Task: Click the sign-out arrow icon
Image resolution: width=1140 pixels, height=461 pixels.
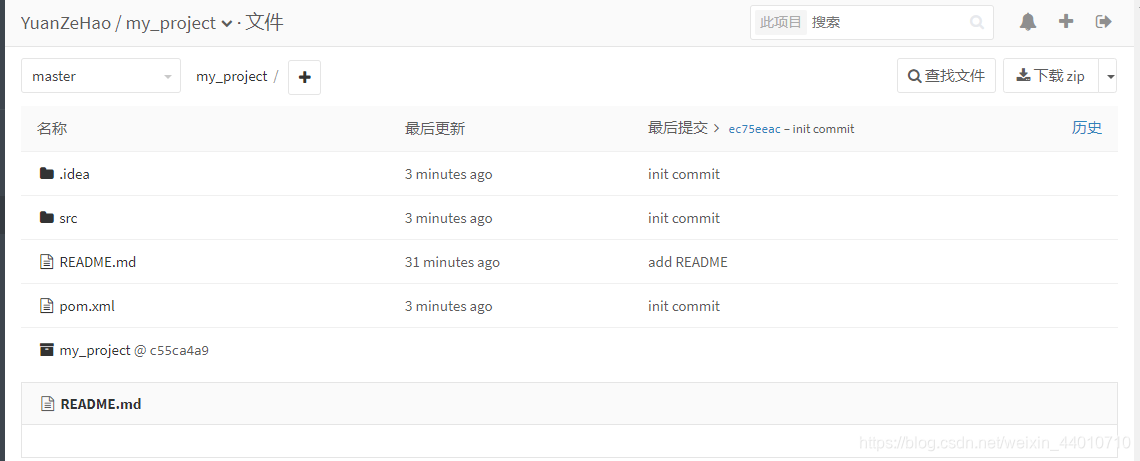Action: [x=1104, y=22]
